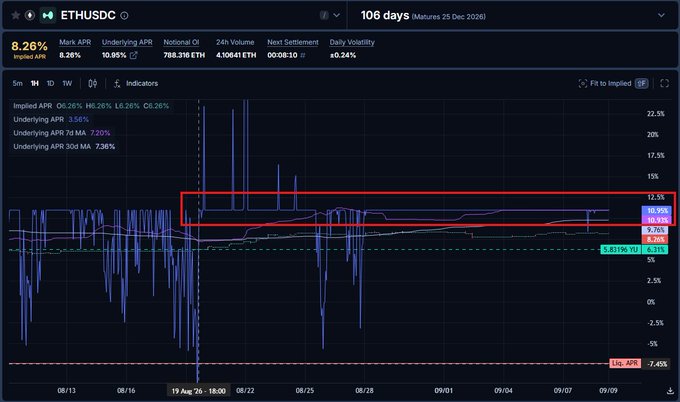This screenshot has width=680, height=402.
Task: Click the Matures 25 Dec 2026 text
Action: click(x=448, y=17)
